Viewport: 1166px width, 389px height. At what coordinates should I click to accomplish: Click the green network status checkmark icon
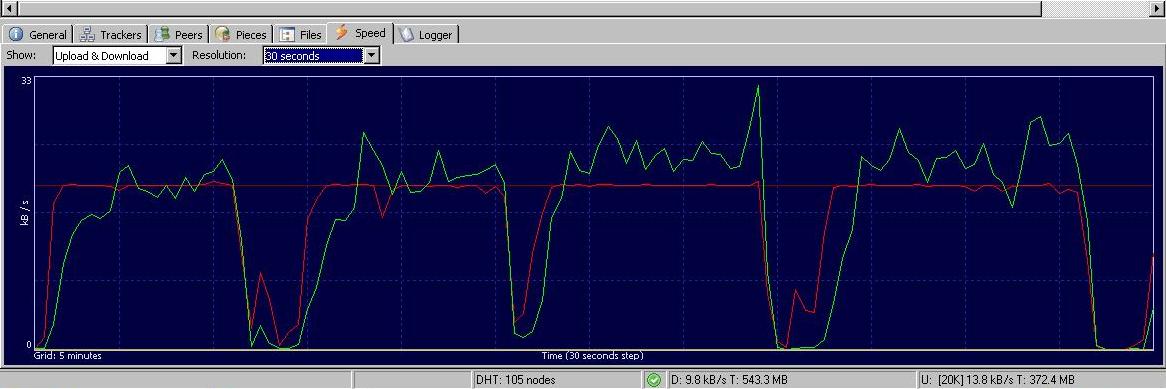pyautogui.click(x=654, y=380)
